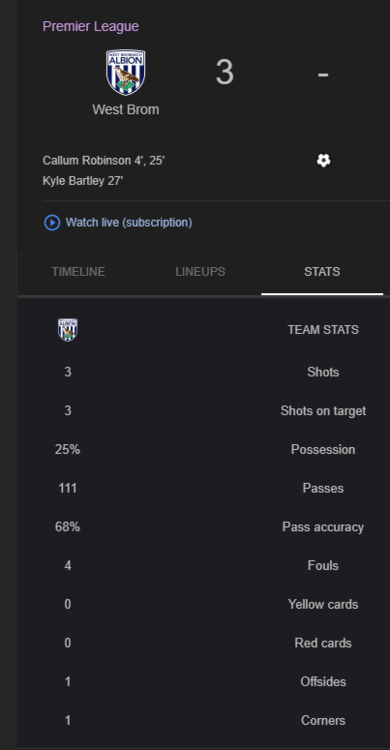Image resolution: width=390 pixels, height=750 pixels.
Task: Click the play circle icon
Action: 52,222
